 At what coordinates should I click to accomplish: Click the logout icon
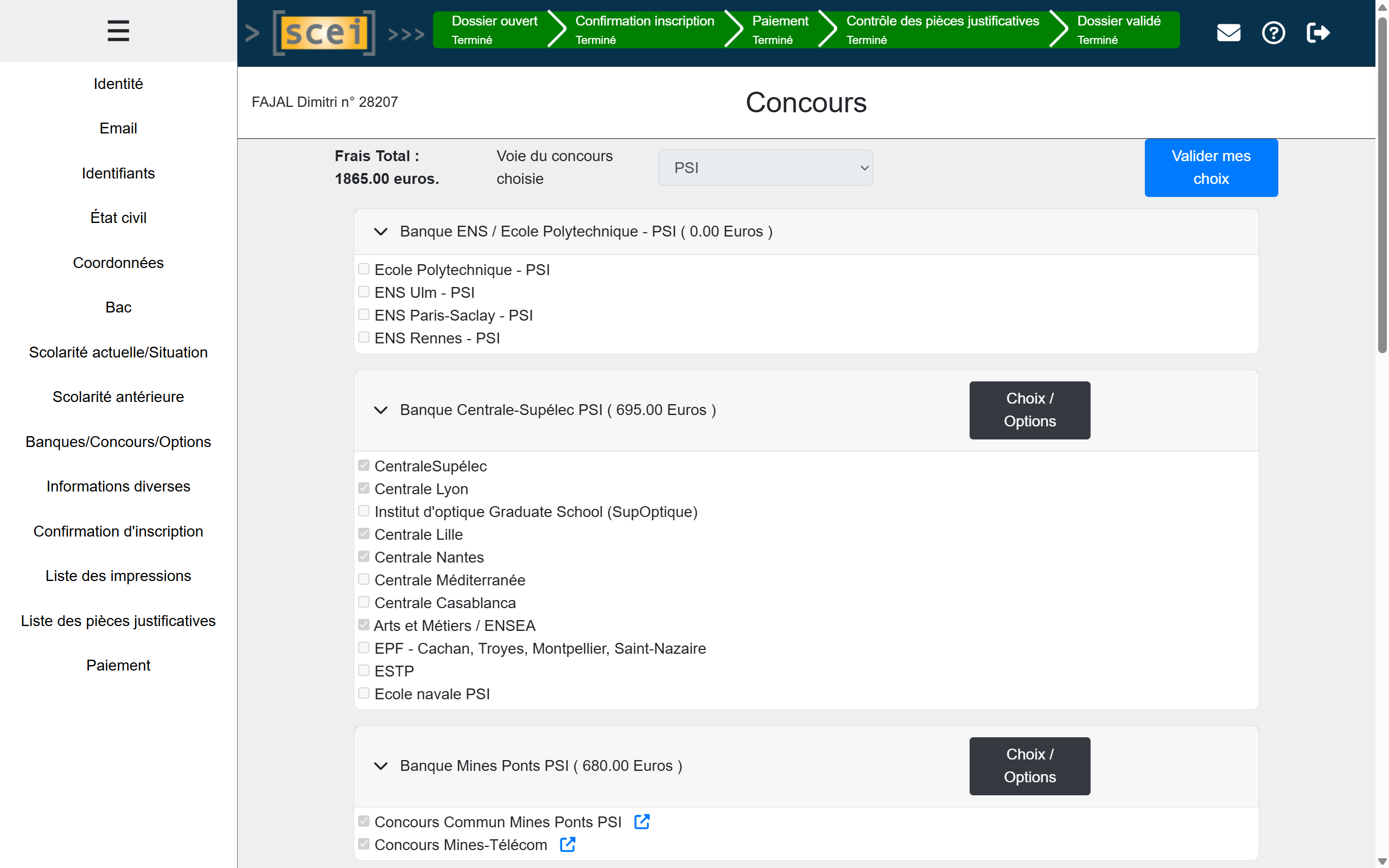pyautogui.click(x=1318, y=33)
